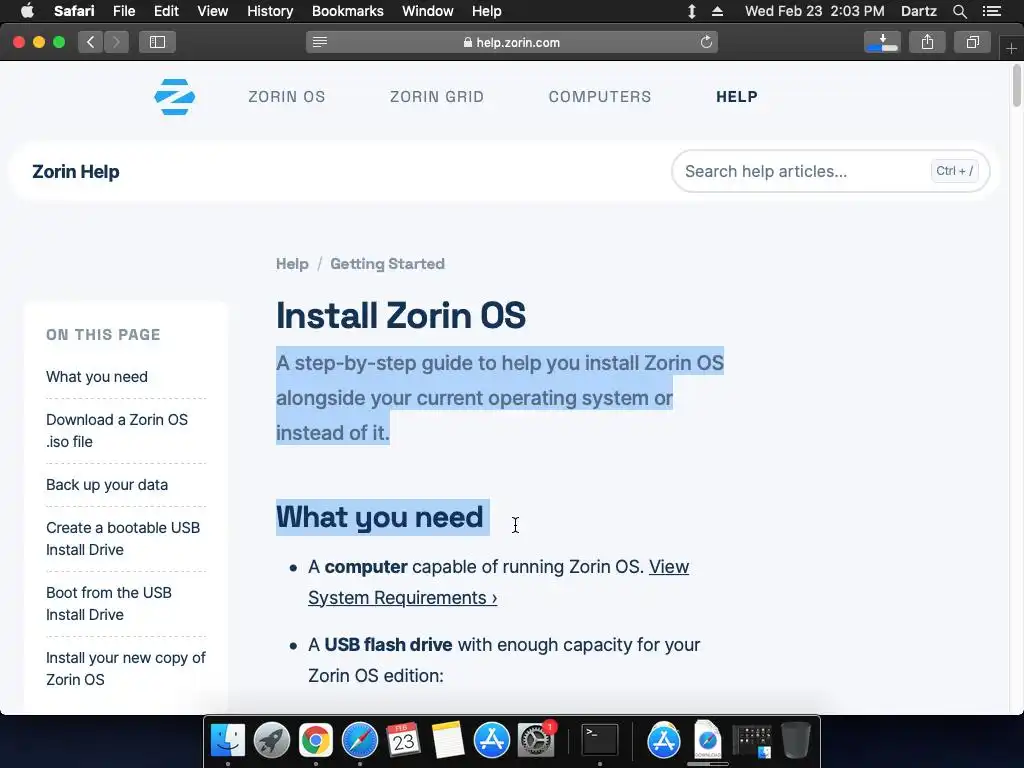Click the Zorin logo icon
Image resolution: width=1024 pixels, height=768 pixels.
pyautogui.click(x=174, y=97)
